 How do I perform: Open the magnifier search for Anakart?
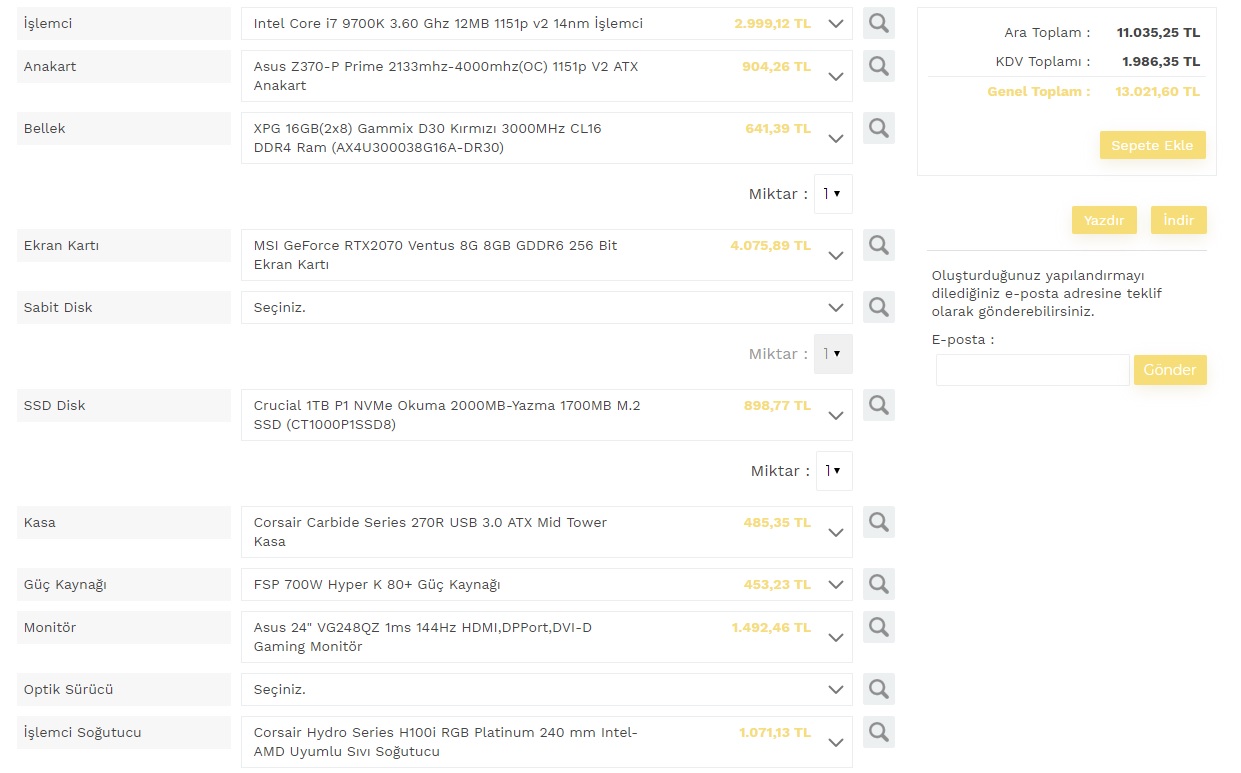click(878, 66)
